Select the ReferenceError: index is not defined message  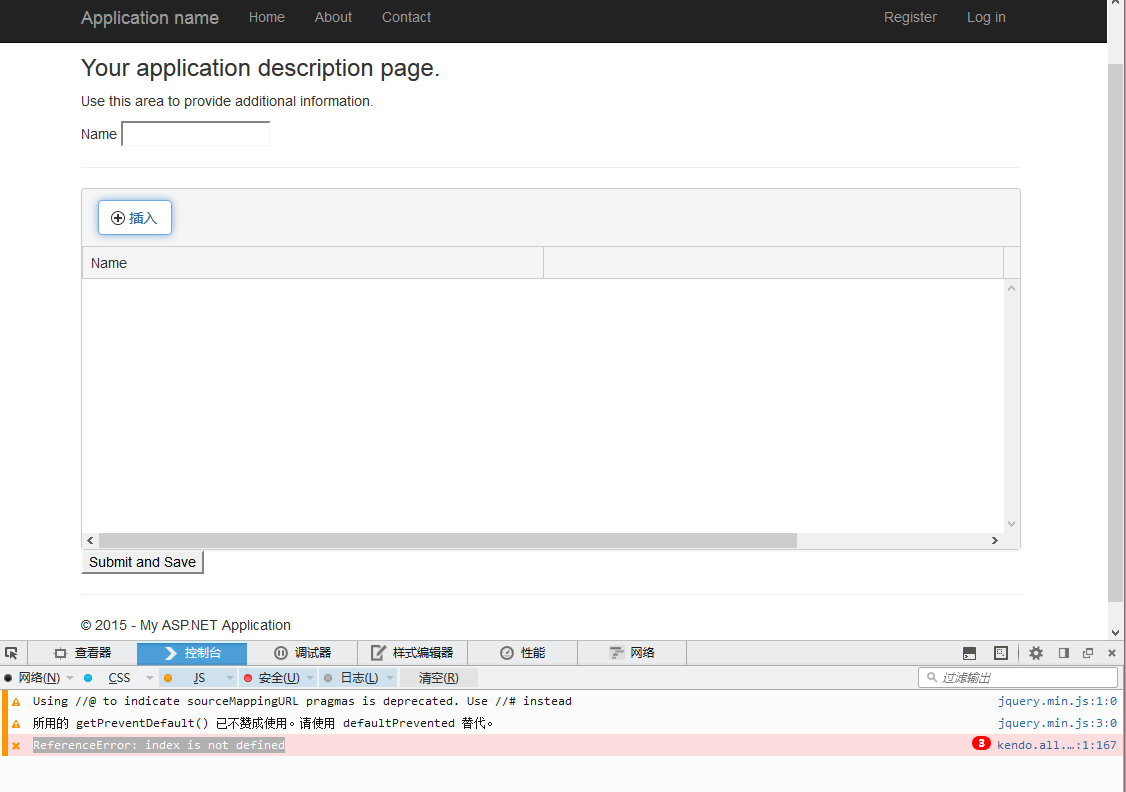tap(159, 745)
